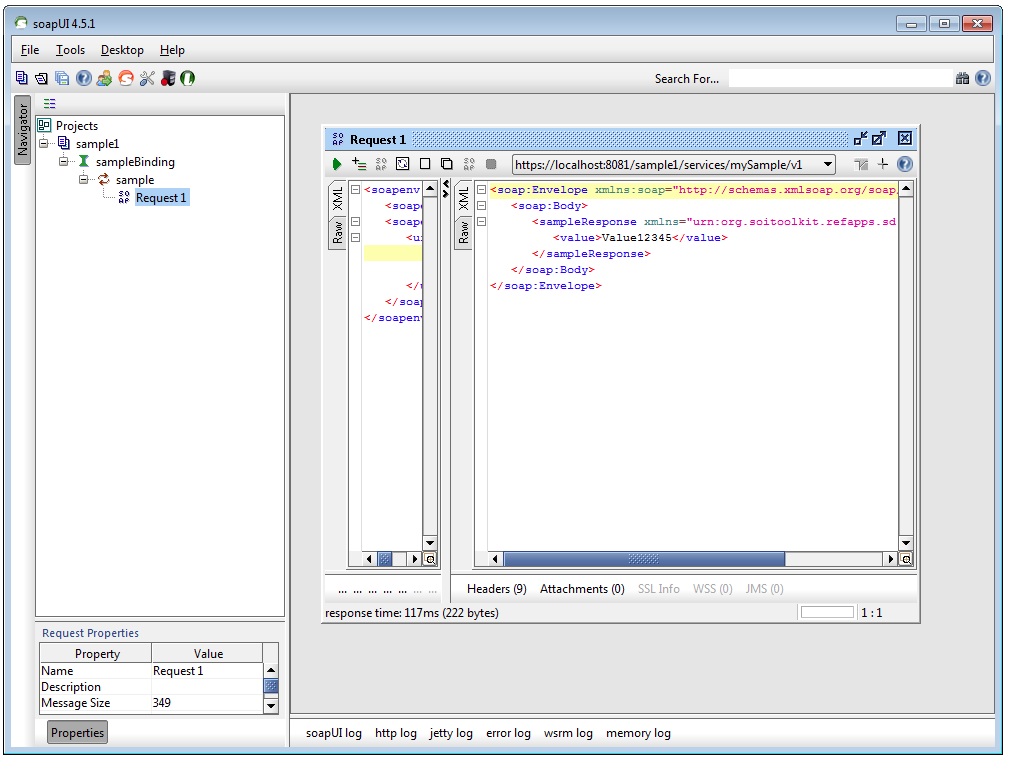This screenshot has height=762, width=1011.
Task: Open the endpoint URL dropdown
Action: click(828, 164)
